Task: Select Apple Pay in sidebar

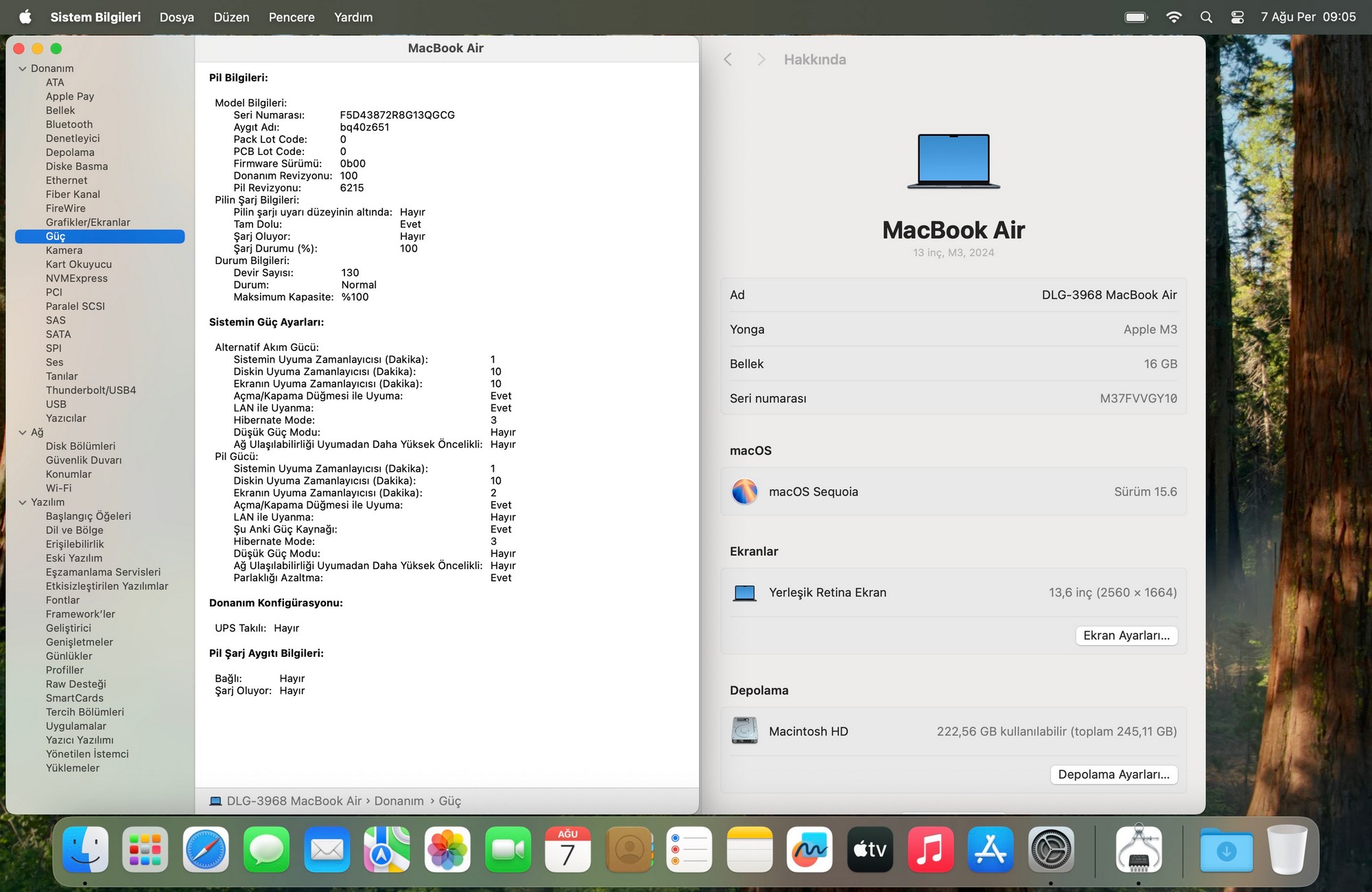Action: [x=70, y=97]
